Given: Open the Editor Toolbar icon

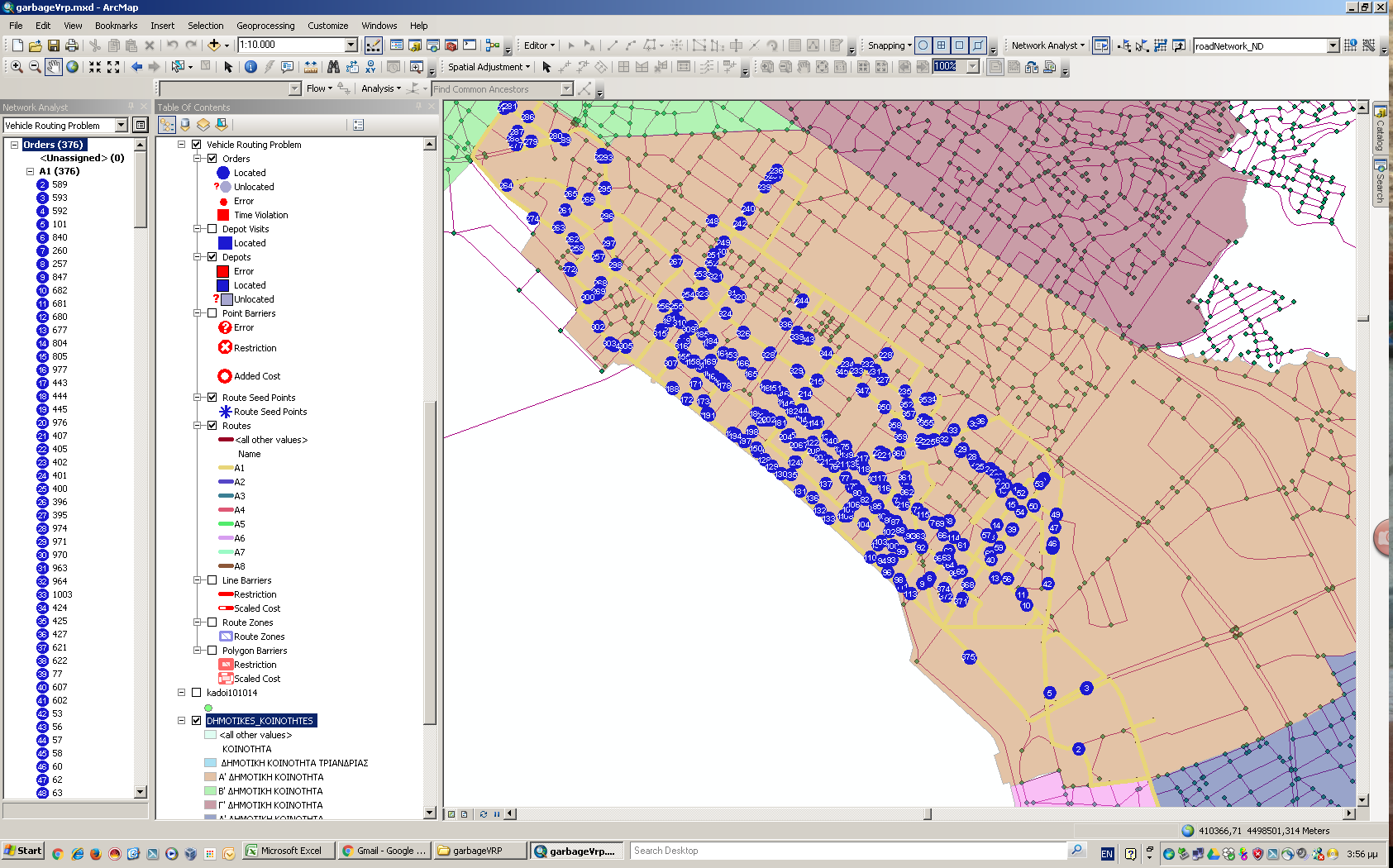Looking at the screenshot, I should (374, 45).
